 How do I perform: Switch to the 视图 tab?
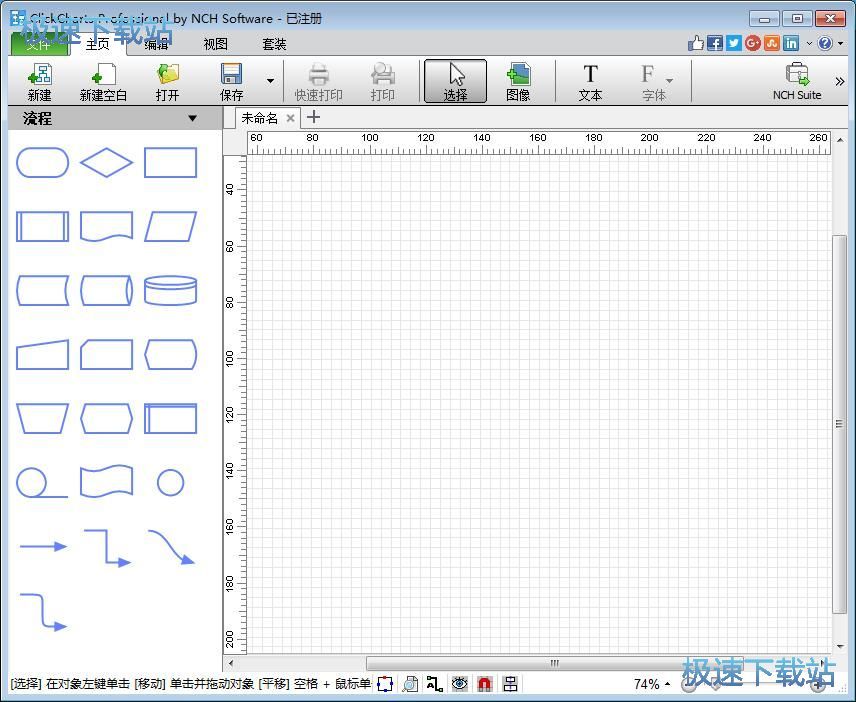[x=215, y=44]
